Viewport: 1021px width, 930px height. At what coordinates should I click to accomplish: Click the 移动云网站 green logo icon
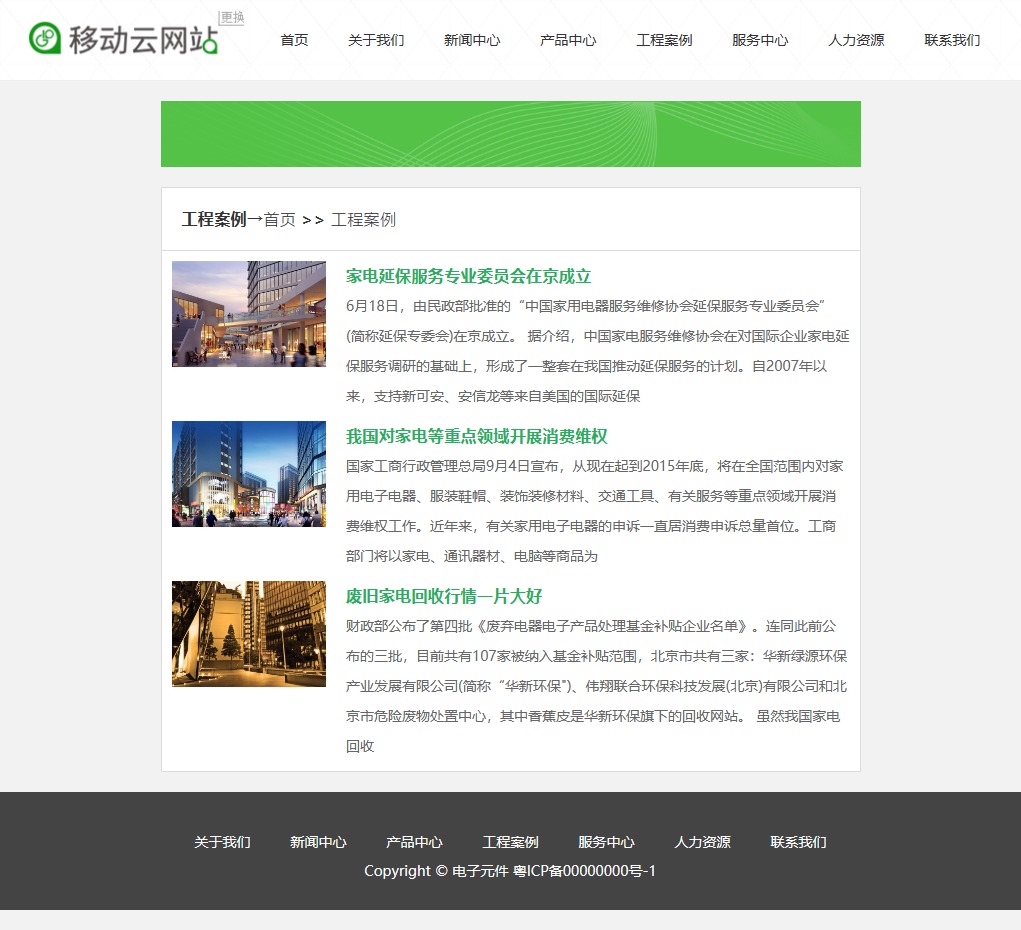45,39
